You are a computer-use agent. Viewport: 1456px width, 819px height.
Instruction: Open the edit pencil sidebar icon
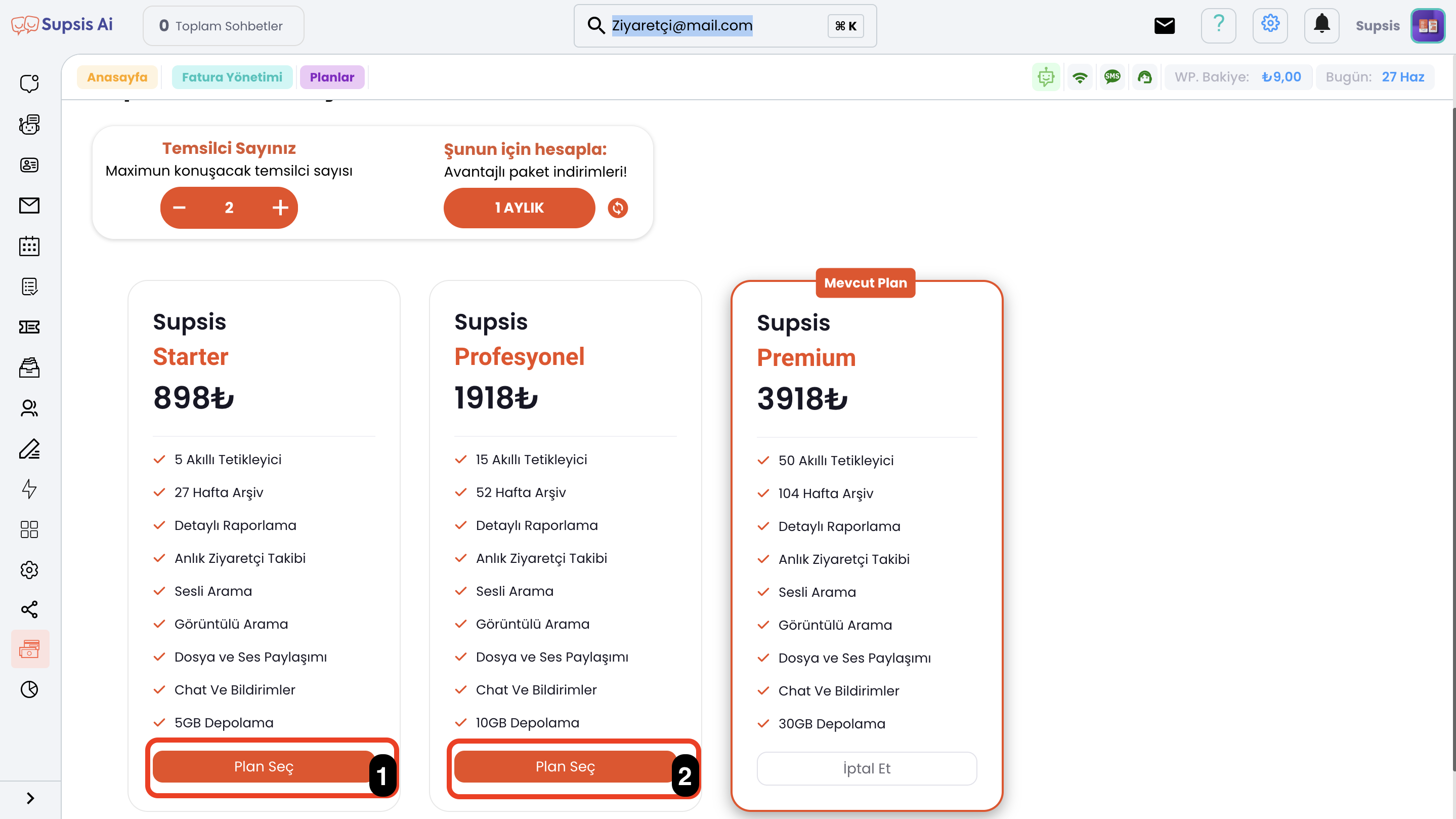[x=29, y=448]
